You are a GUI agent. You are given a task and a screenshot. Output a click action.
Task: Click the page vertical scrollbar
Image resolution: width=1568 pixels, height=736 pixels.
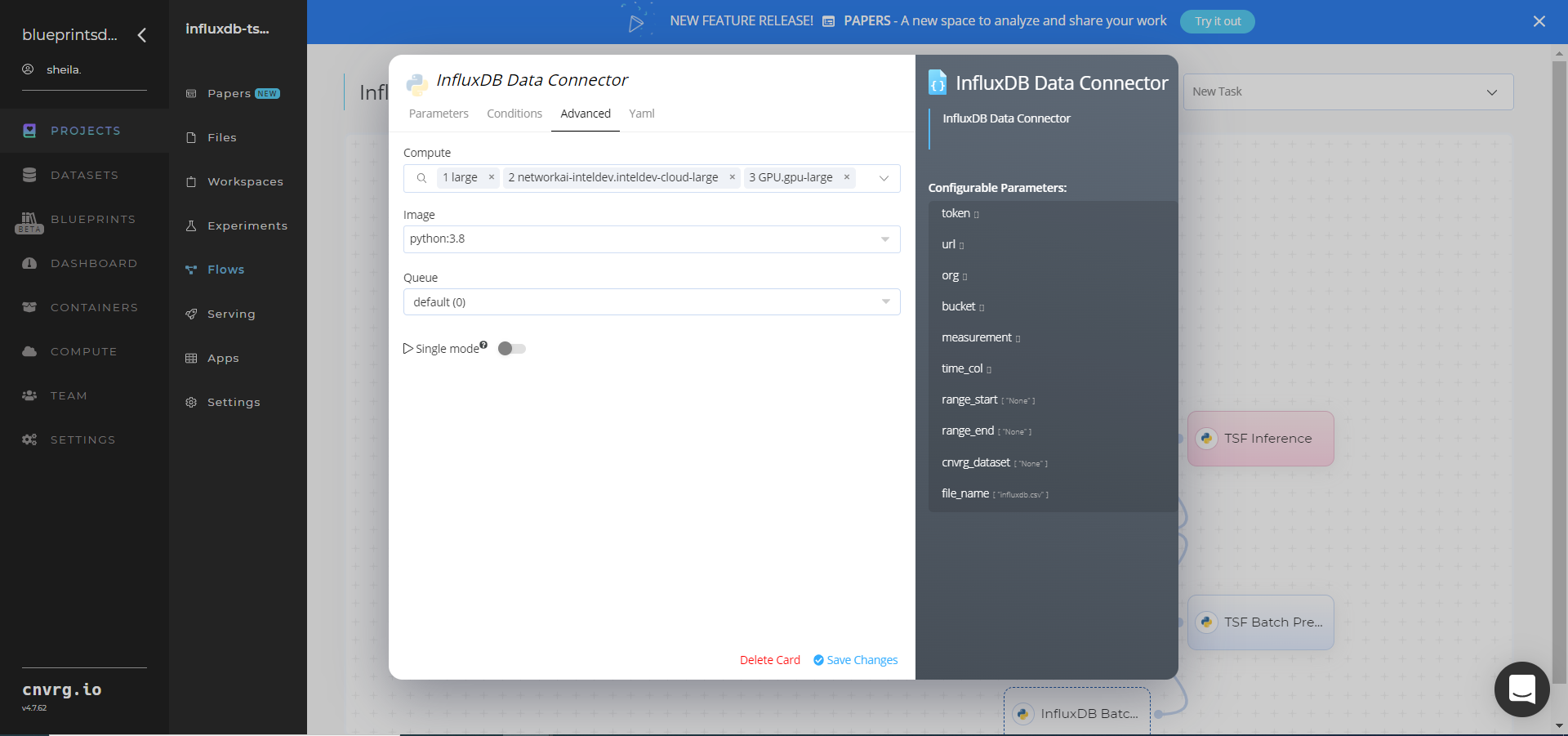(1559, 372)
